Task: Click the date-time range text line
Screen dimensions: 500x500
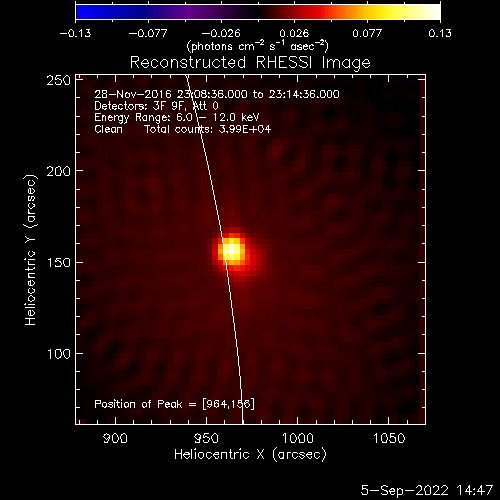Action: [x=217, y=94]
